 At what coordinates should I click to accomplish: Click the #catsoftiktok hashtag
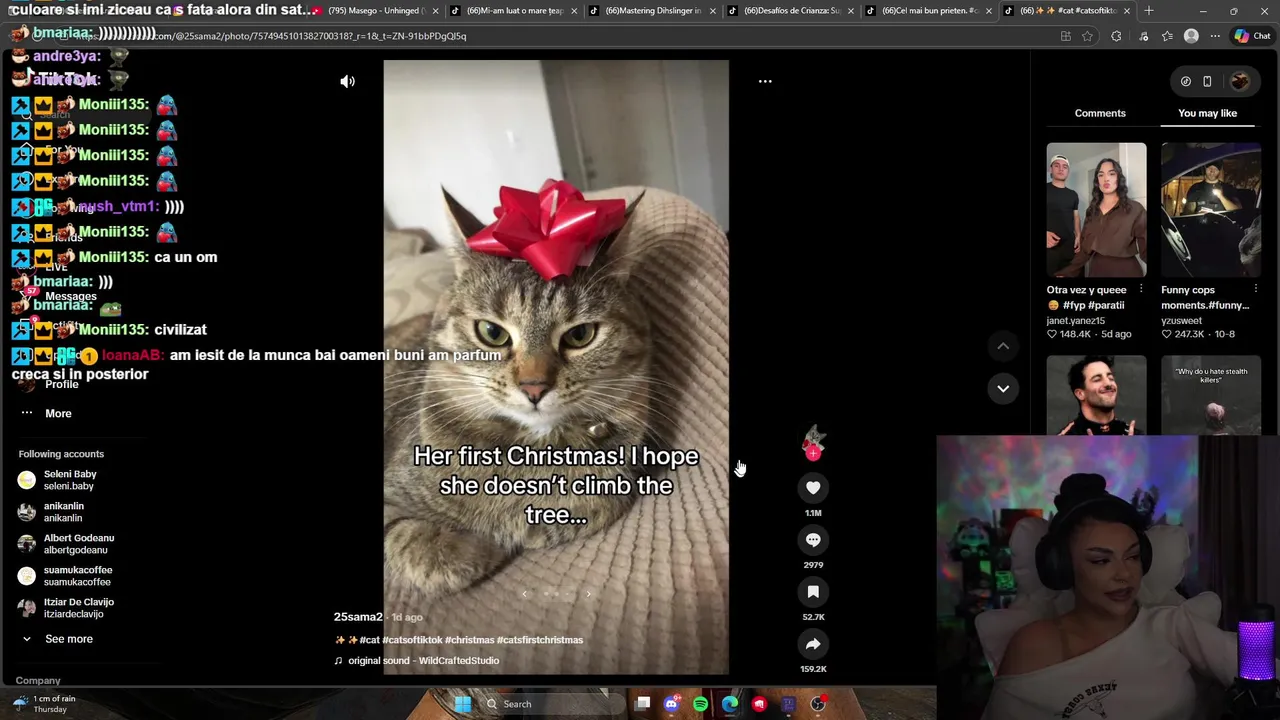click(412, 640)
